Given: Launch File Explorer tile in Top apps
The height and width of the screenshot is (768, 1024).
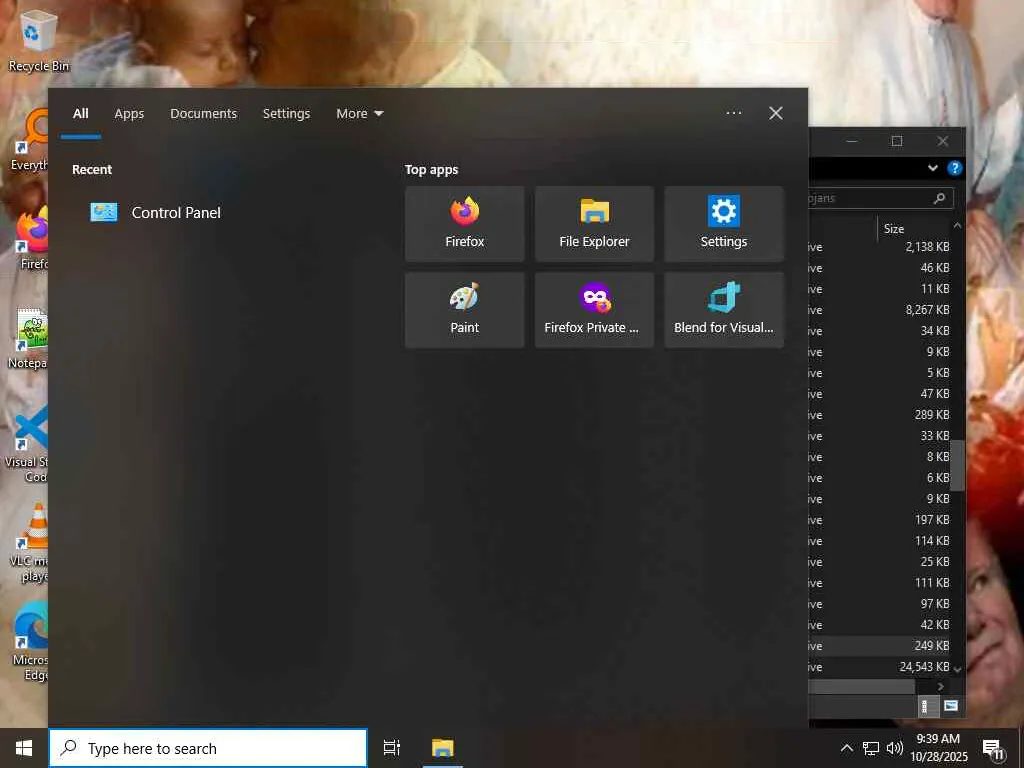Looking at the screenshot, I should [594, 223].
